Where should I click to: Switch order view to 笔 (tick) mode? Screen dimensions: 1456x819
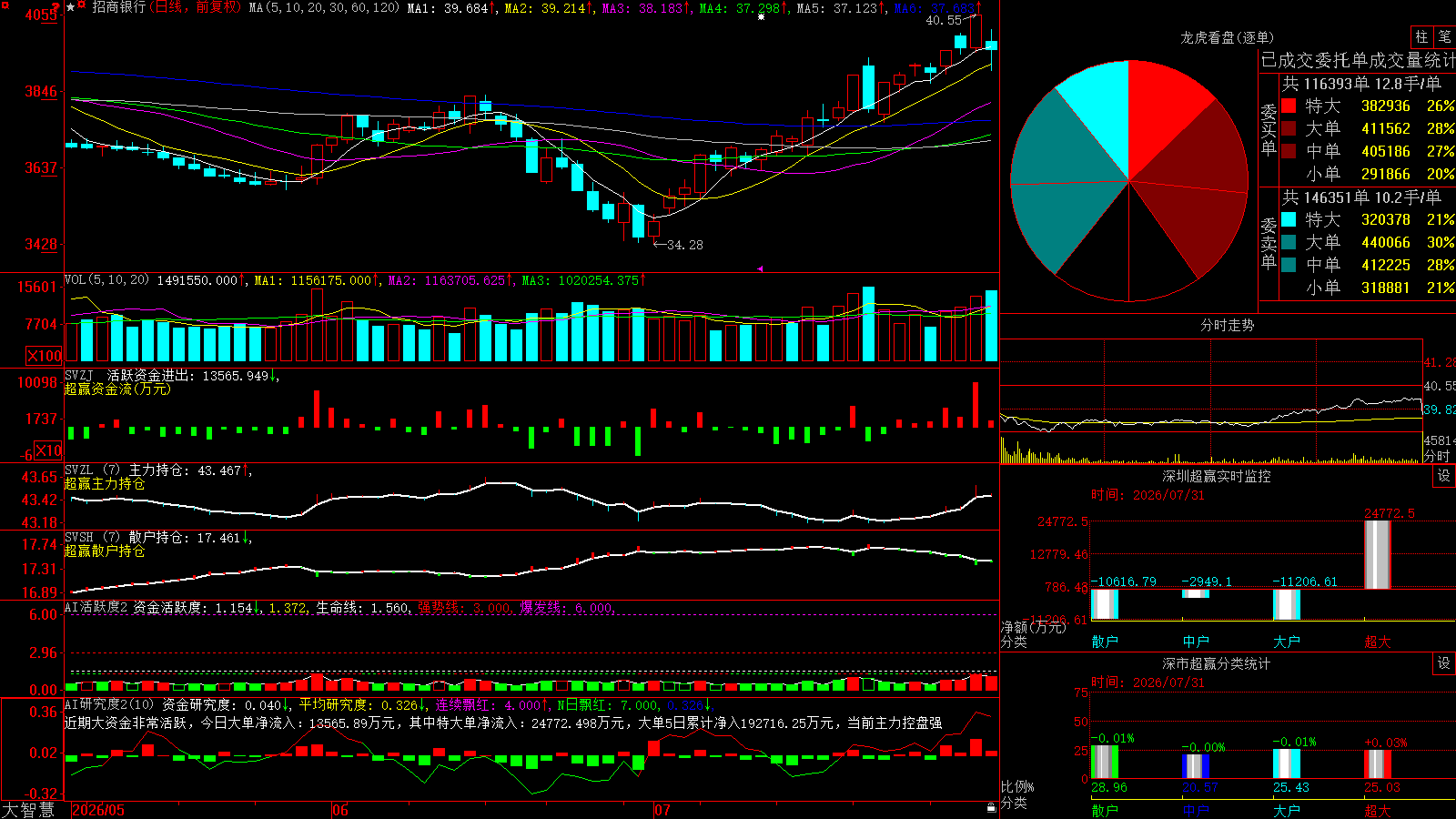coord(1444,36)
